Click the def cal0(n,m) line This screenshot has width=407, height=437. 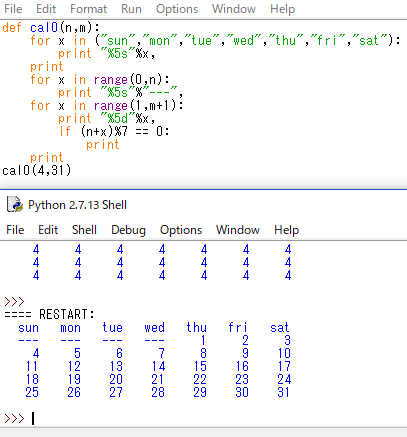click(51, 27)
